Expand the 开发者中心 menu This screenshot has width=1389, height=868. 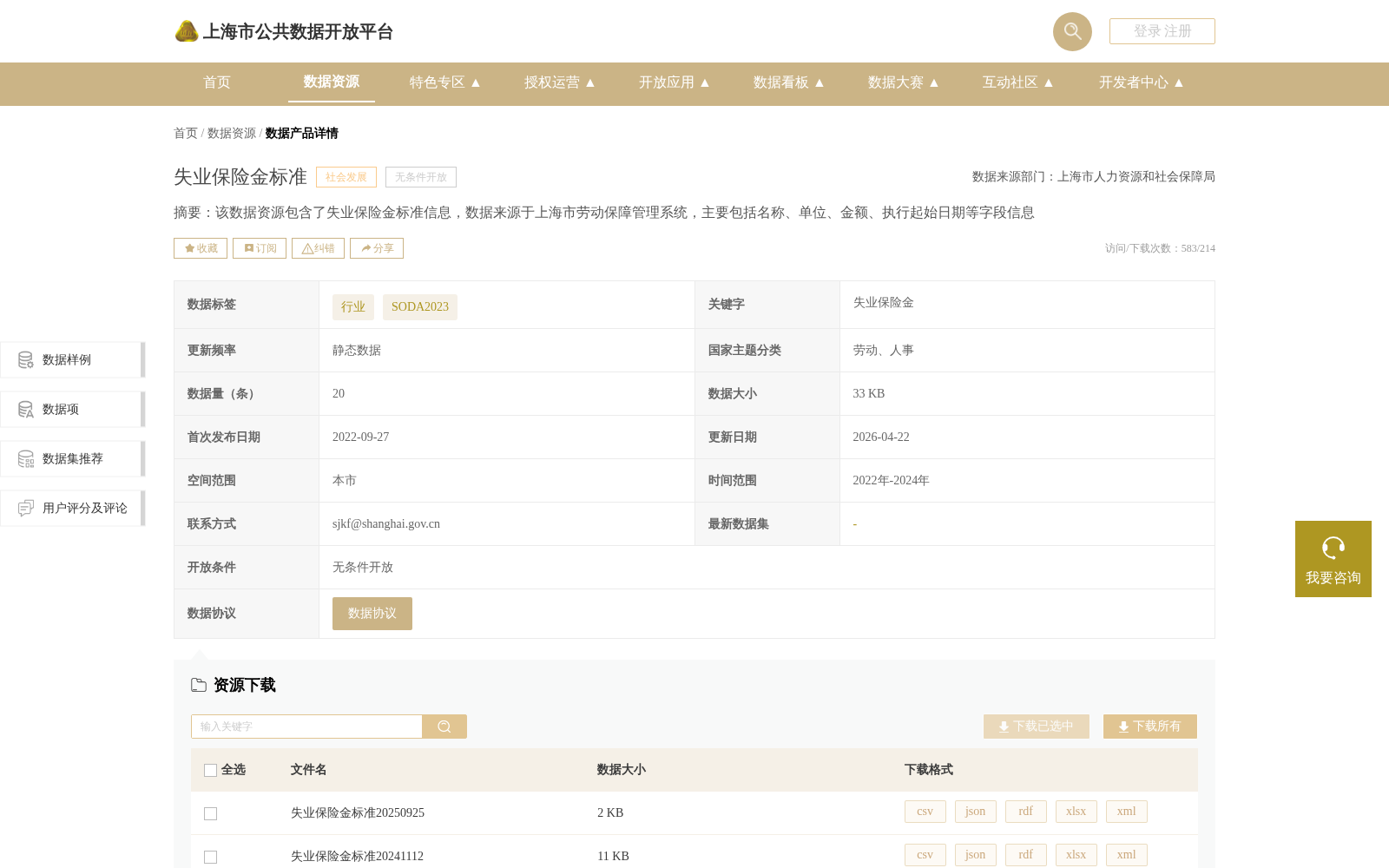click(1141, 82)
